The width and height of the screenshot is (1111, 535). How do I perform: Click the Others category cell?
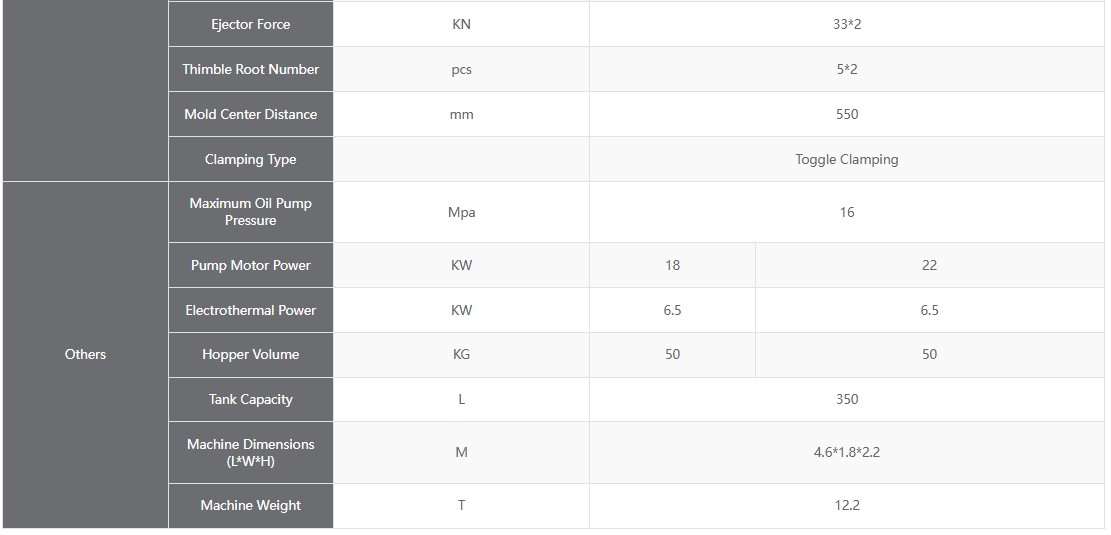coord(85,354)
